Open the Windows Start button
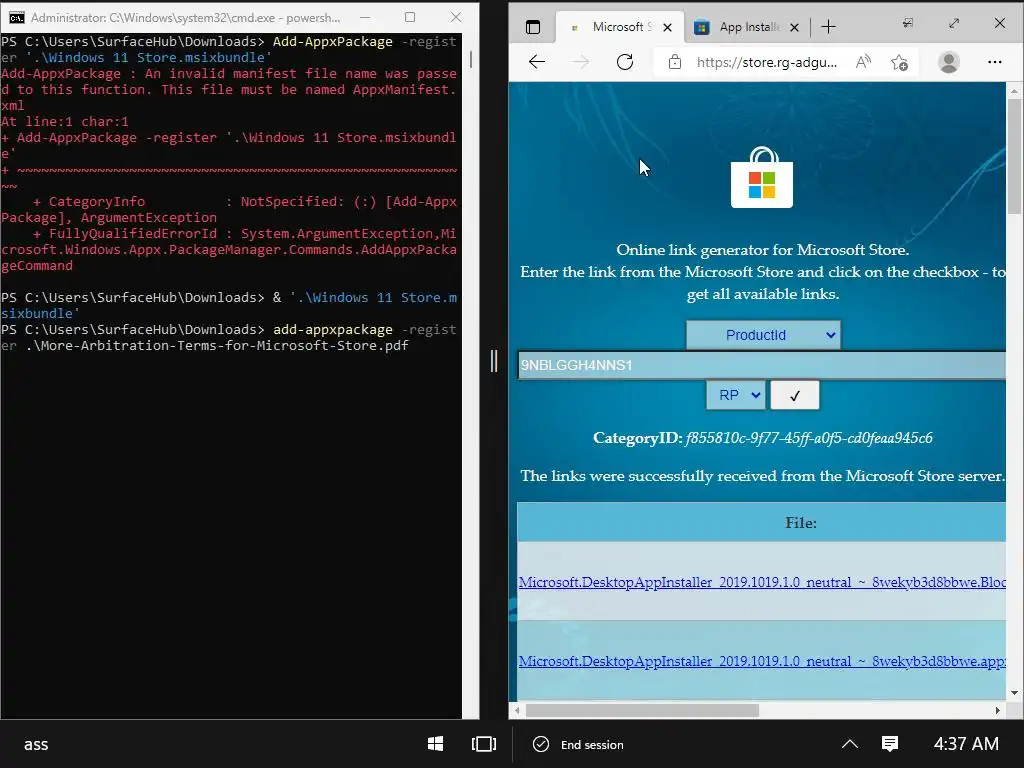 point(436,744)
